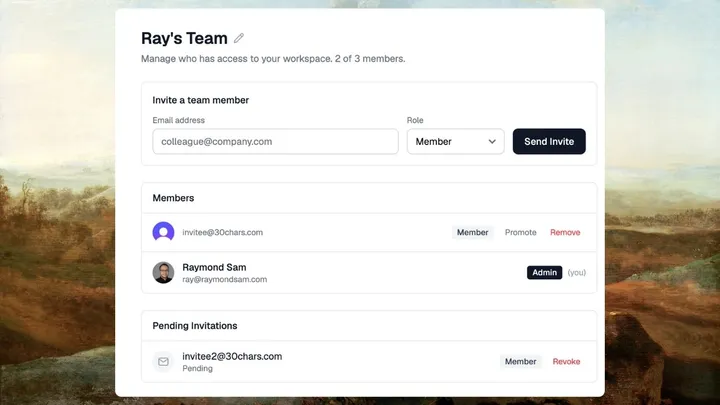Click the purple avatar of invitee@30chars.com
Screen dimensions: 720x405
click(163, 232)
